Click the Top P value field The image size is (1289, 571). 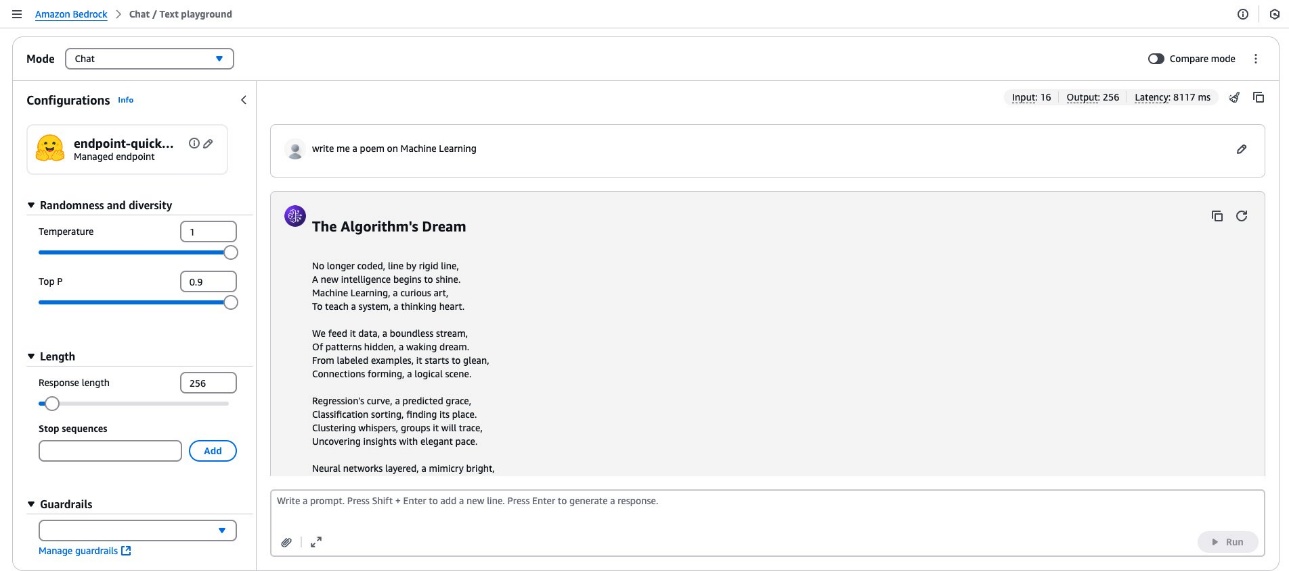coord(208,282)
